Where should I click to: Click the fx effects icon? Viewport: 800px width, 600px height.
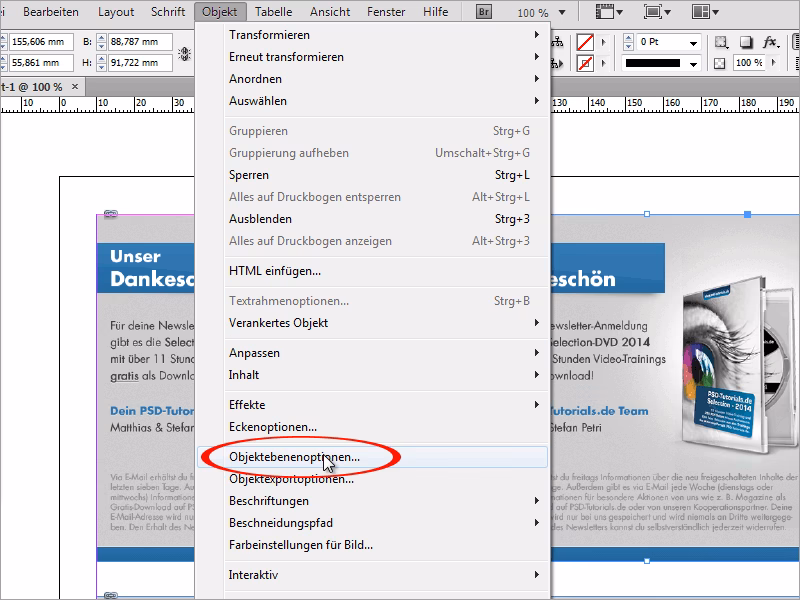(x=770, y=43)
